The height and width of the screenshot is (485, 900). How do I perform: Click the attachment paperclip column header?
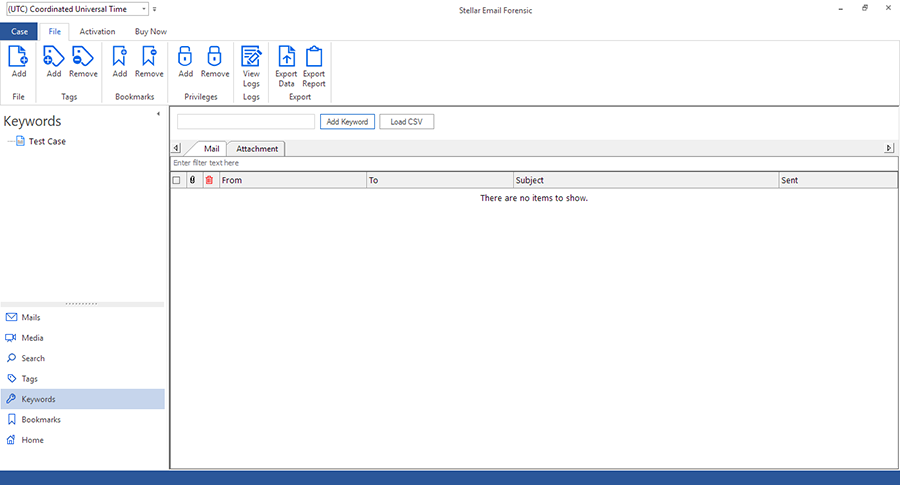[x=192, y=180]
